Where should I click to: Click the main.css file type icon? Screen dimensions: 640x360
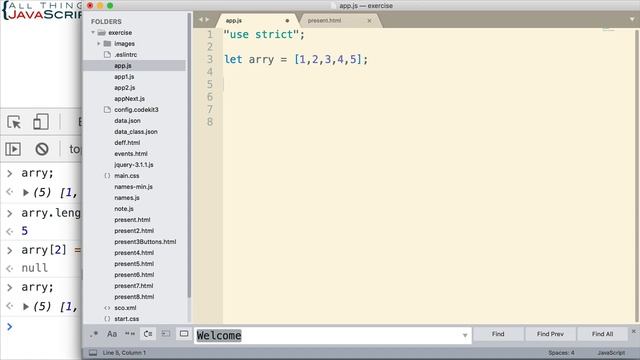tap(107, 176)
